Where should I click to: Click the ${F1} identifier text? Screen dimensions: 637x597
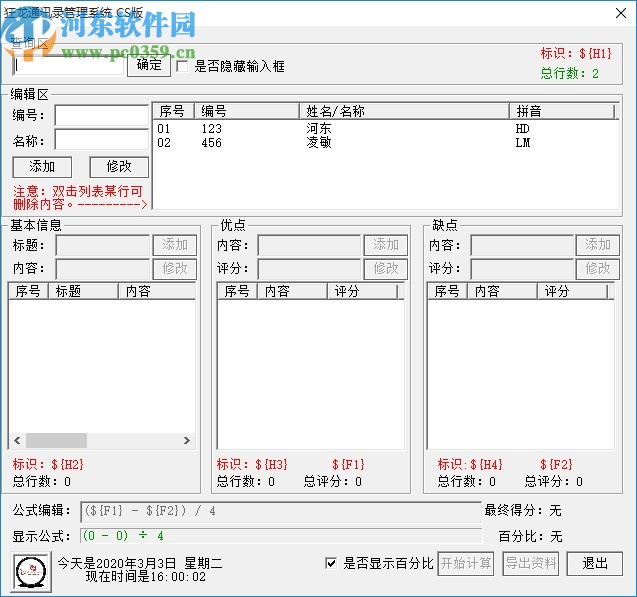tap(348, 464)
